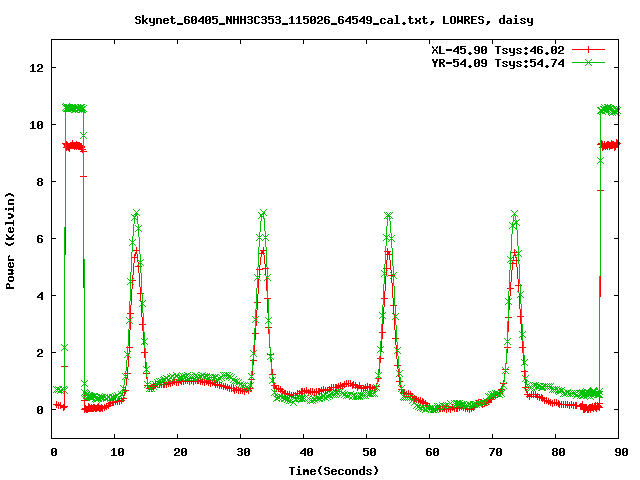The width and height of the screenshot is (640, 480).
Task: Click the x-axis tick label 80
Action: click(x=558, y=452)
